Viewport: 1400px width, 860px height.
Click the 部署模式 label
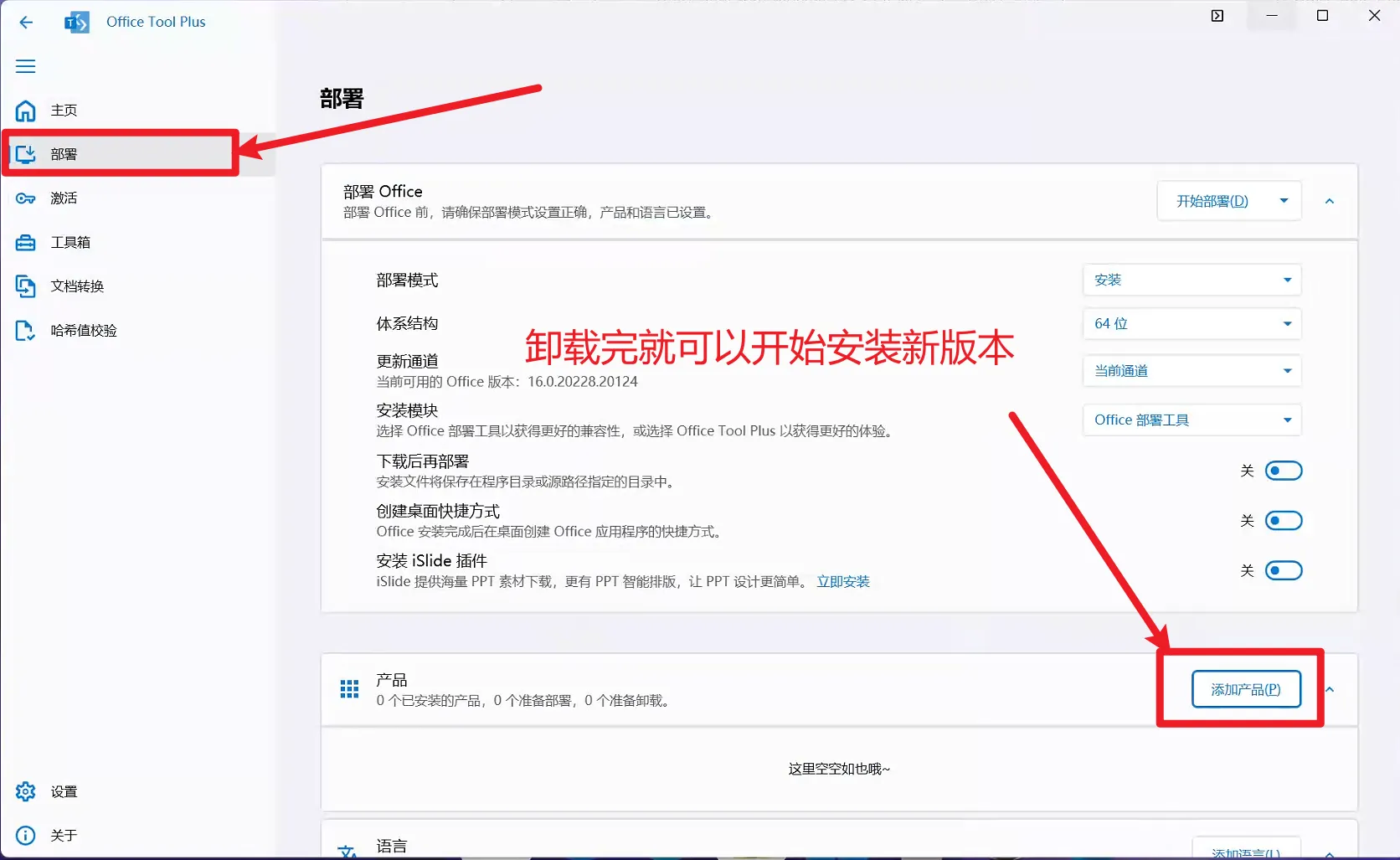407,281
